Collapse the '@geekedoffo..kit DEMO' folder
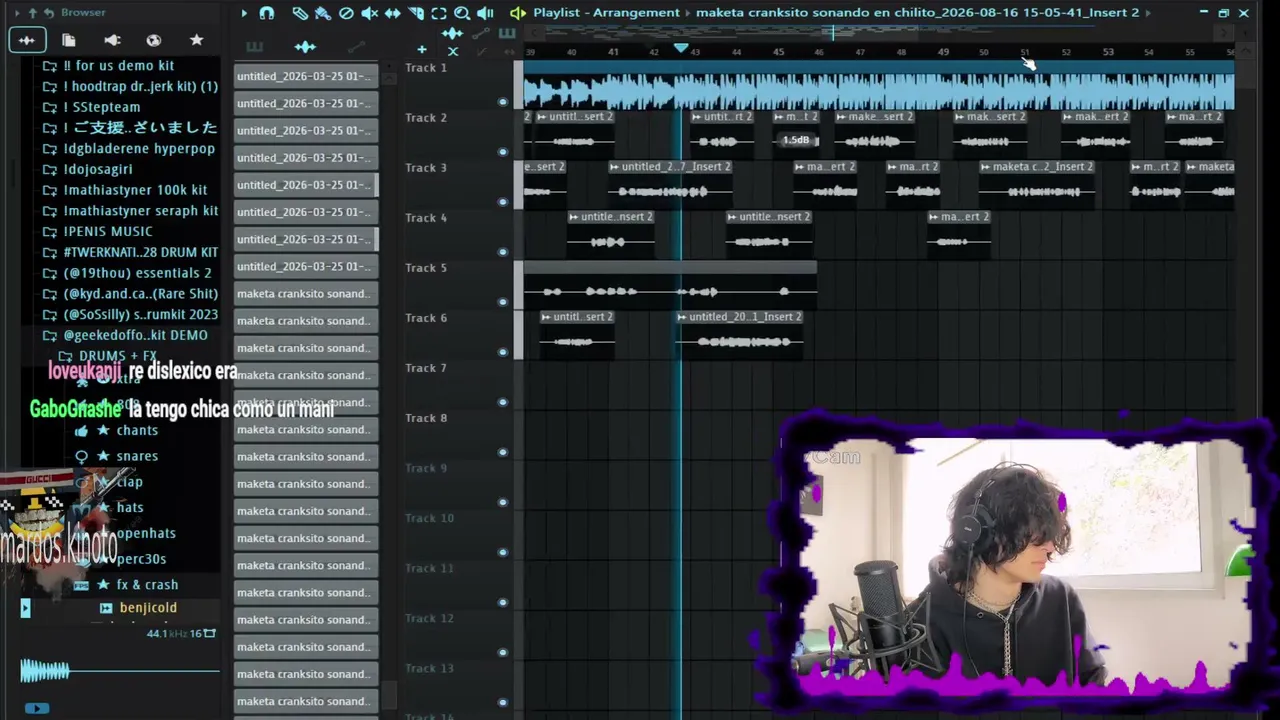The image size is (1280, 720). pyautogui.click(x=126, y=335)
